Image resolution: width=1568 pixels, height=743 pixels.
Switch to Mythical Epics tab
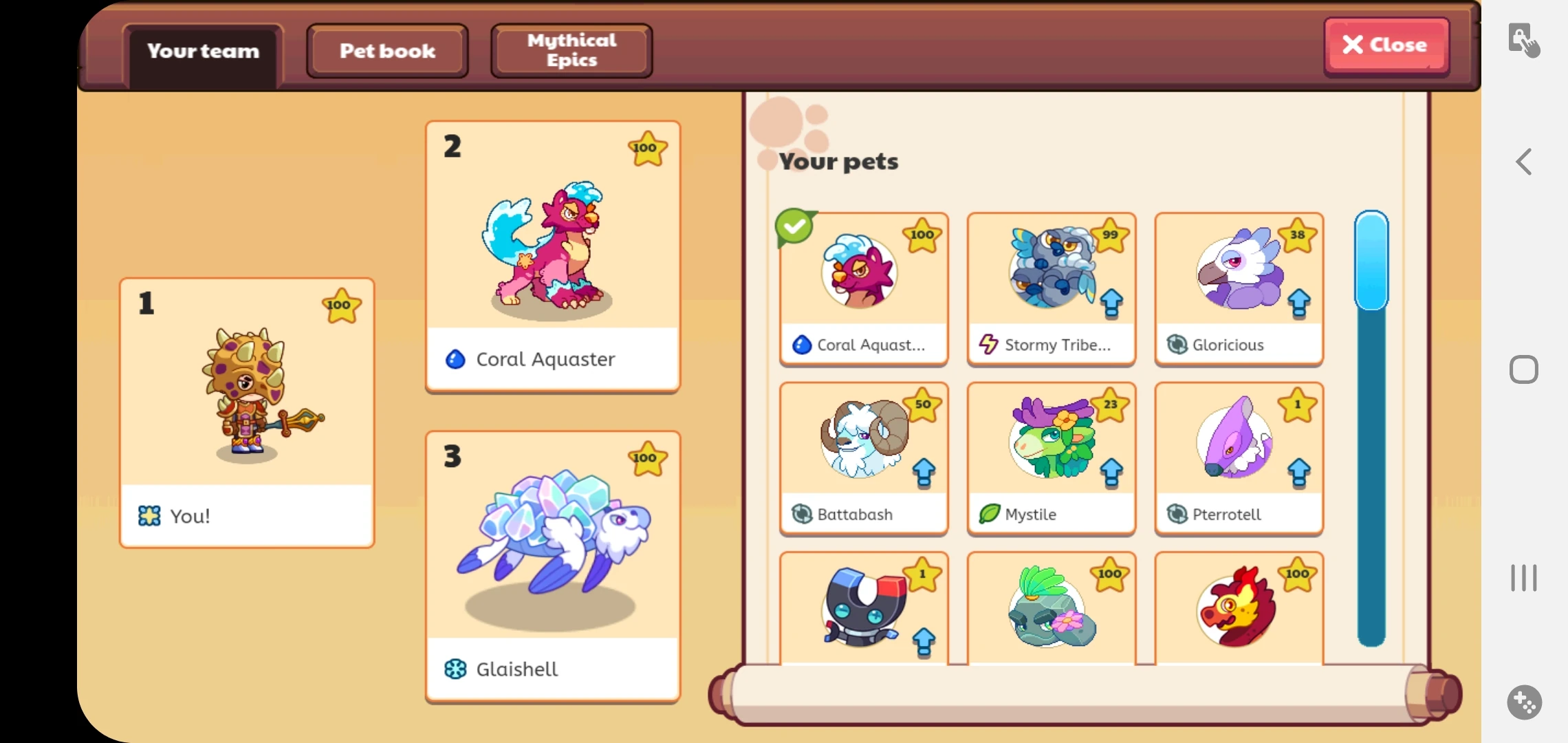[x=571, y=51]
